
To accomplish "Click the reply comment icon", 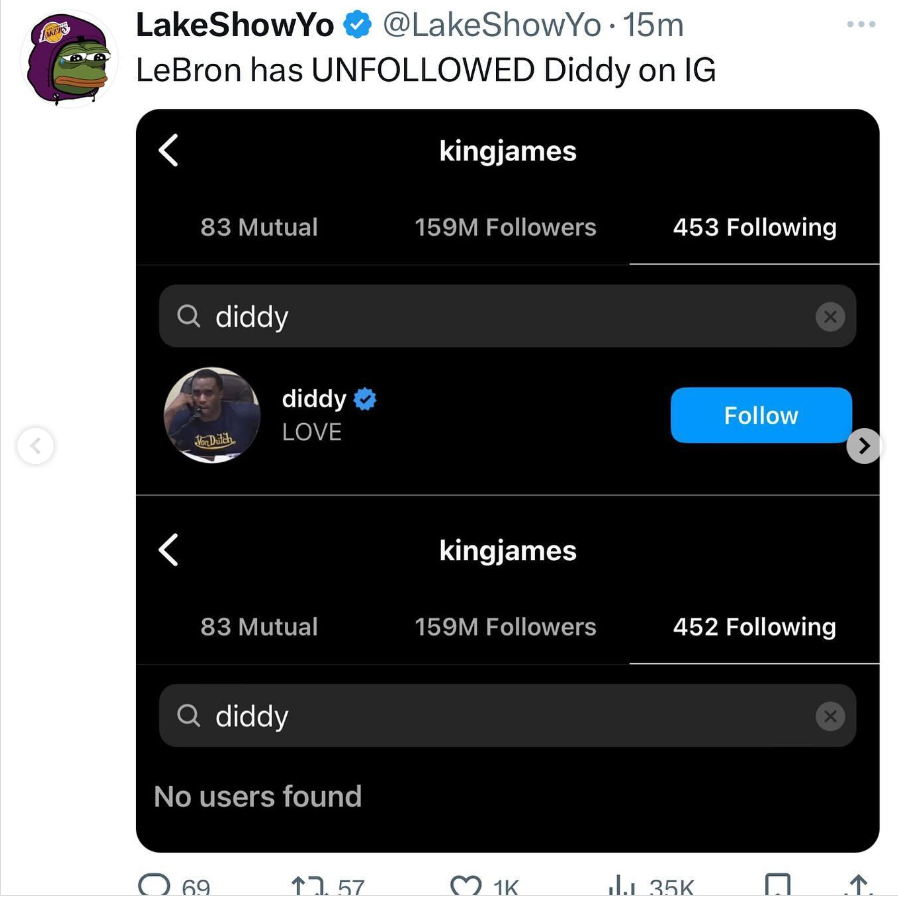I will (x=153, y=886).
